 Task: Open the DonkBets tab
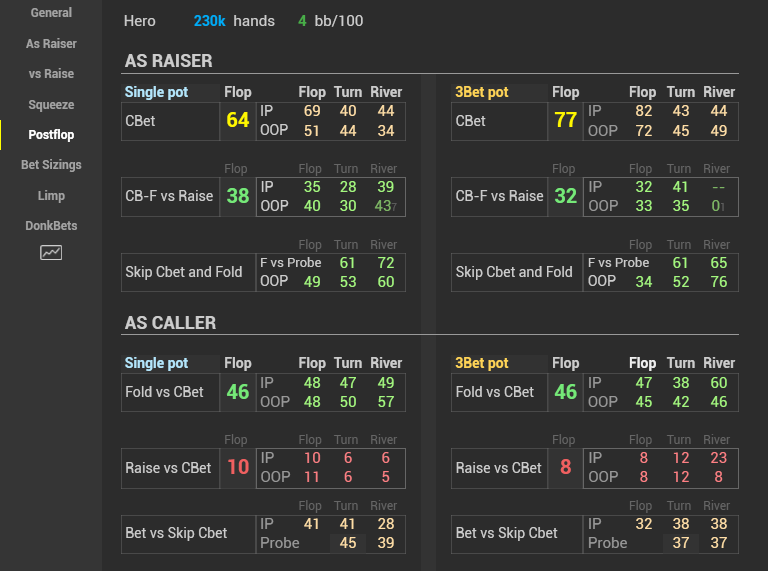[x=51, y=226]
